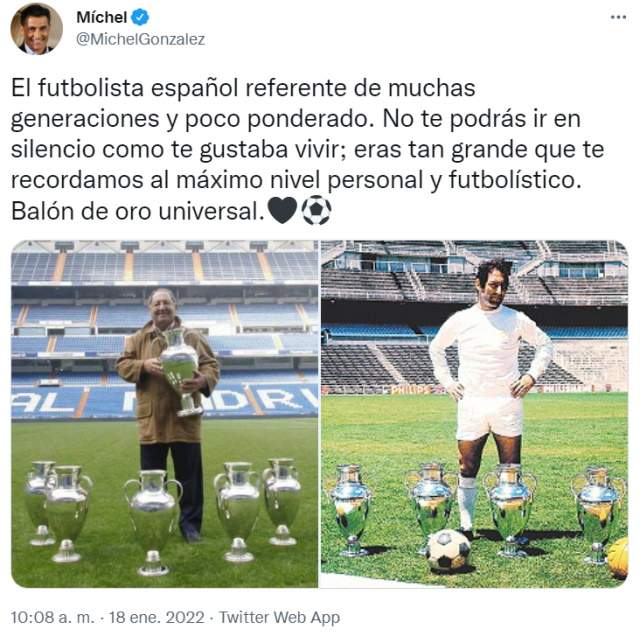Image resolution: width=640 pixels, height=636 pixels.
Task: Click the trophy held by the man
Action: [180, 371]
